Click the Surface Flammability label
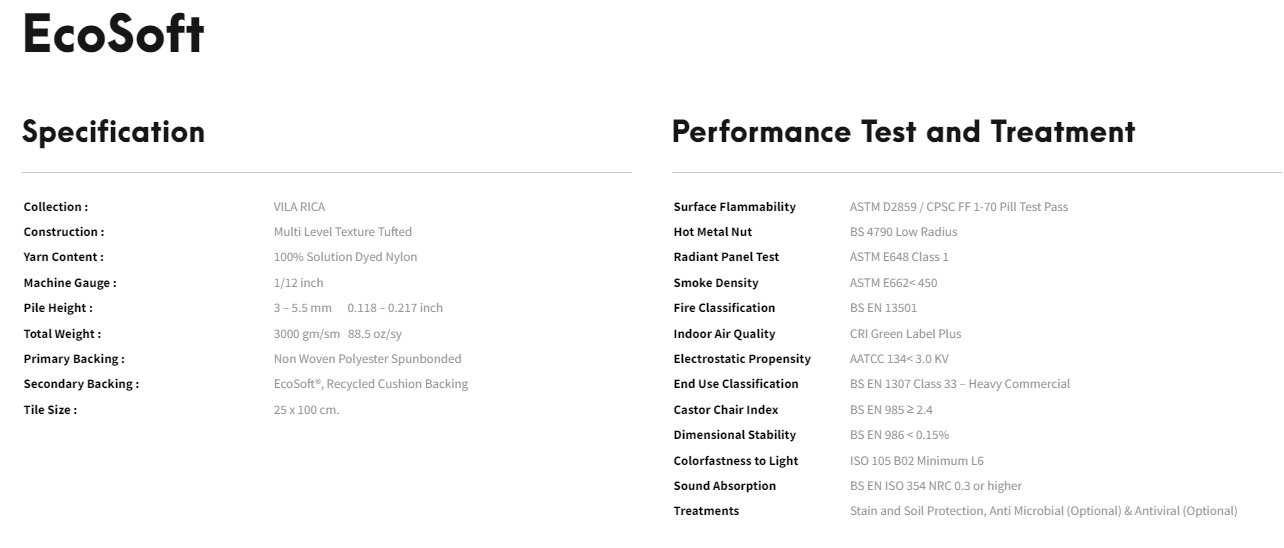The height and width of the screenshot is (548, 1284). [x=734, y=207]
